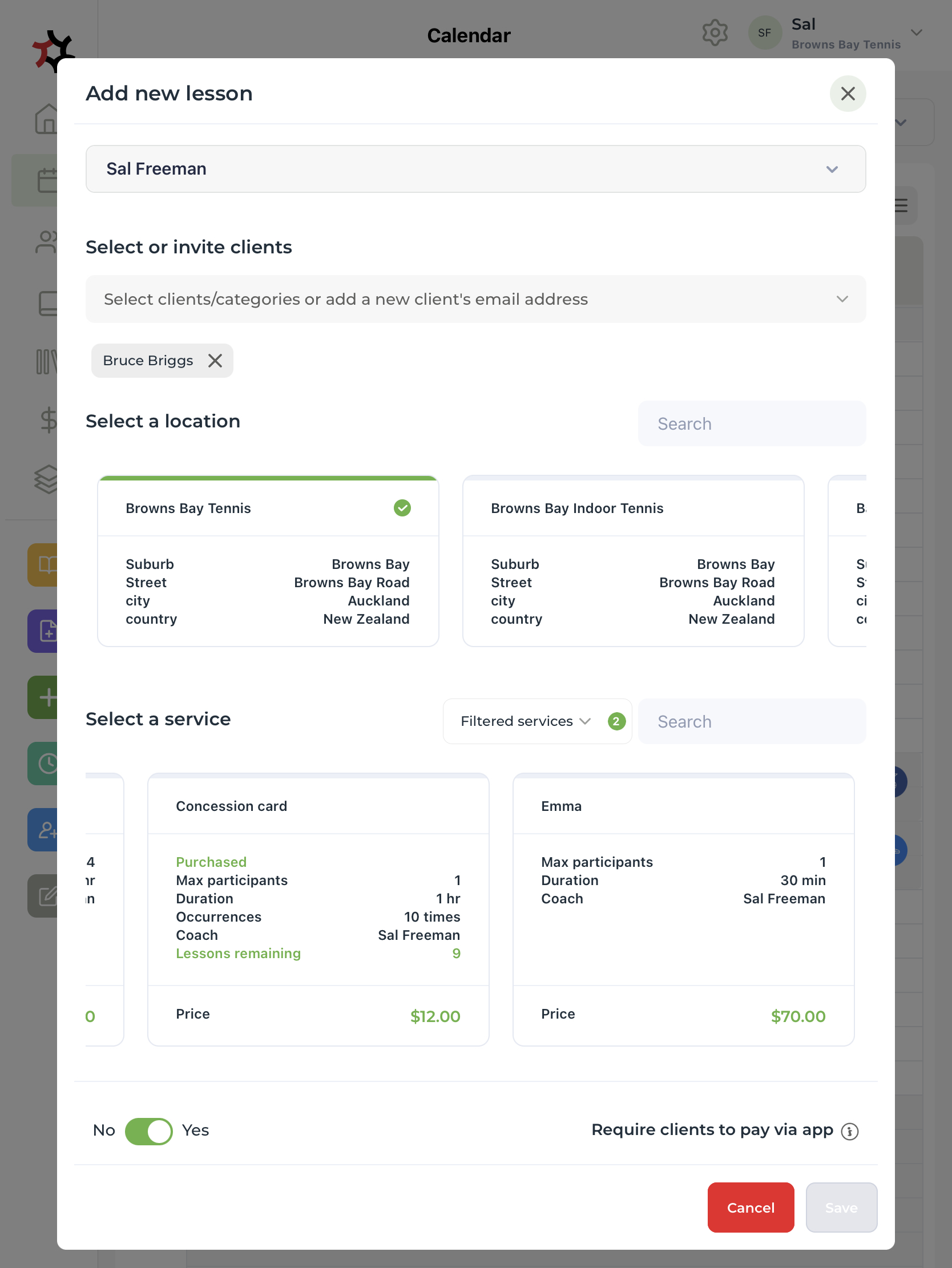This screenshot has width=952, height=1268.
Task: Click the info icon beside pay via app
Action: click(x=849, y=1132)
